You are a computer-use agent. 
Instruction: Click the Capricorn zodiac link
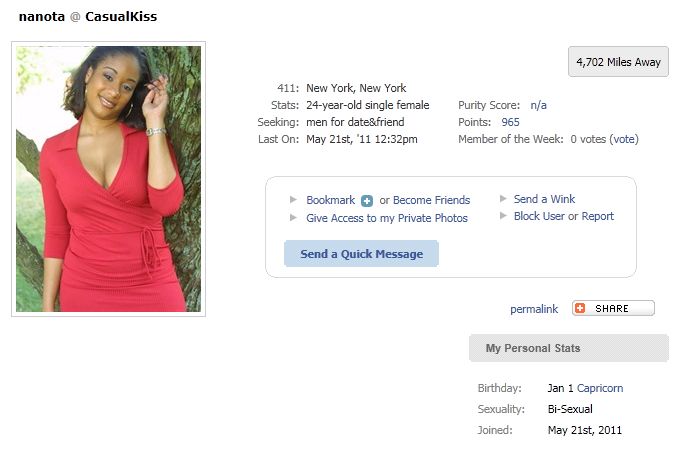(x=600, y=388)
